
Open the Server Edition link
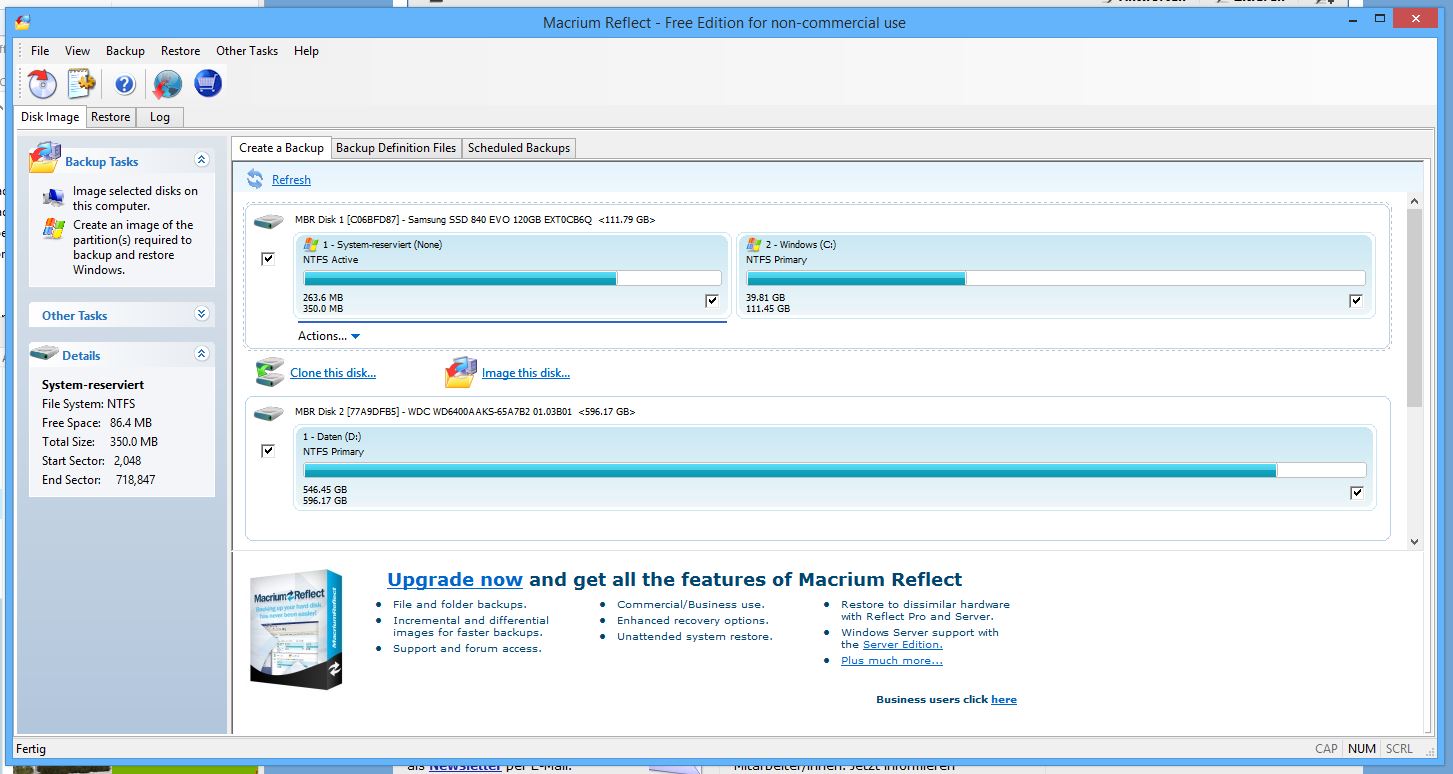pos(903,645)
